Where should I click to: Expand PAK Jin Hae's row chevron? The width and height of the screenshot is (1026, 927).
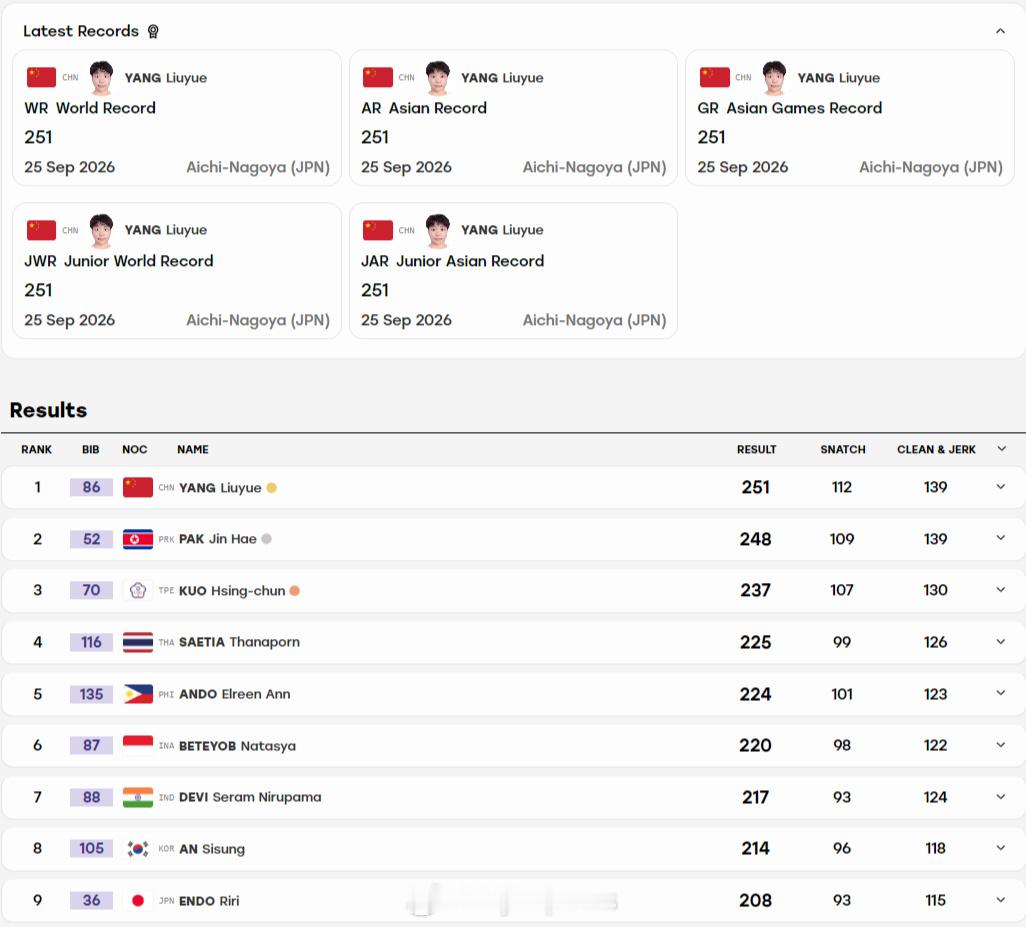tap(1000, 538)
